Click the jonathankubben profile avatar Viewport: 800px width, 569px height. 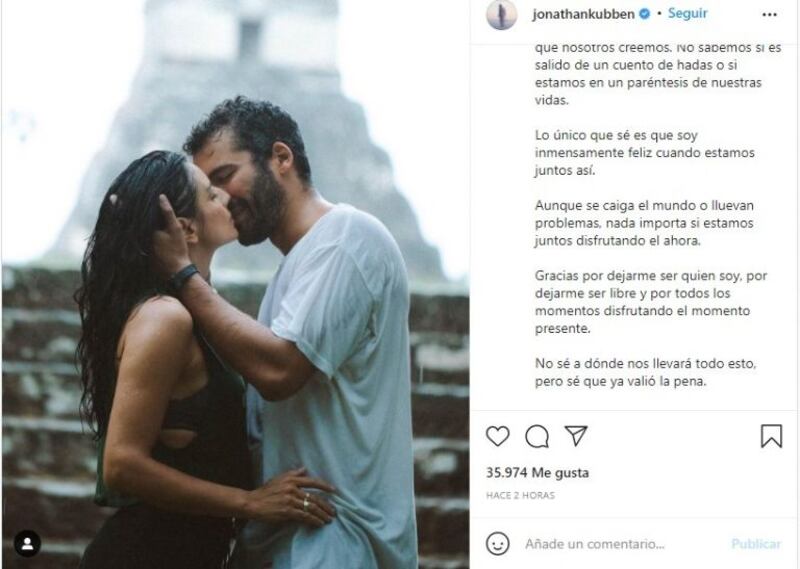point(502,15)
